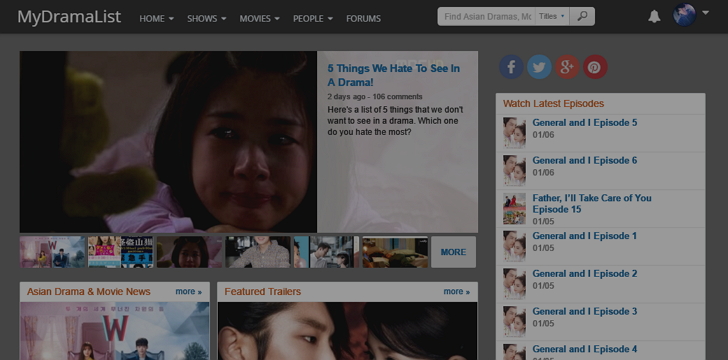The image size is (728, 360).
Task: Select the man in patterned shirt thumbnail
Action: click(x=258, y=252)
